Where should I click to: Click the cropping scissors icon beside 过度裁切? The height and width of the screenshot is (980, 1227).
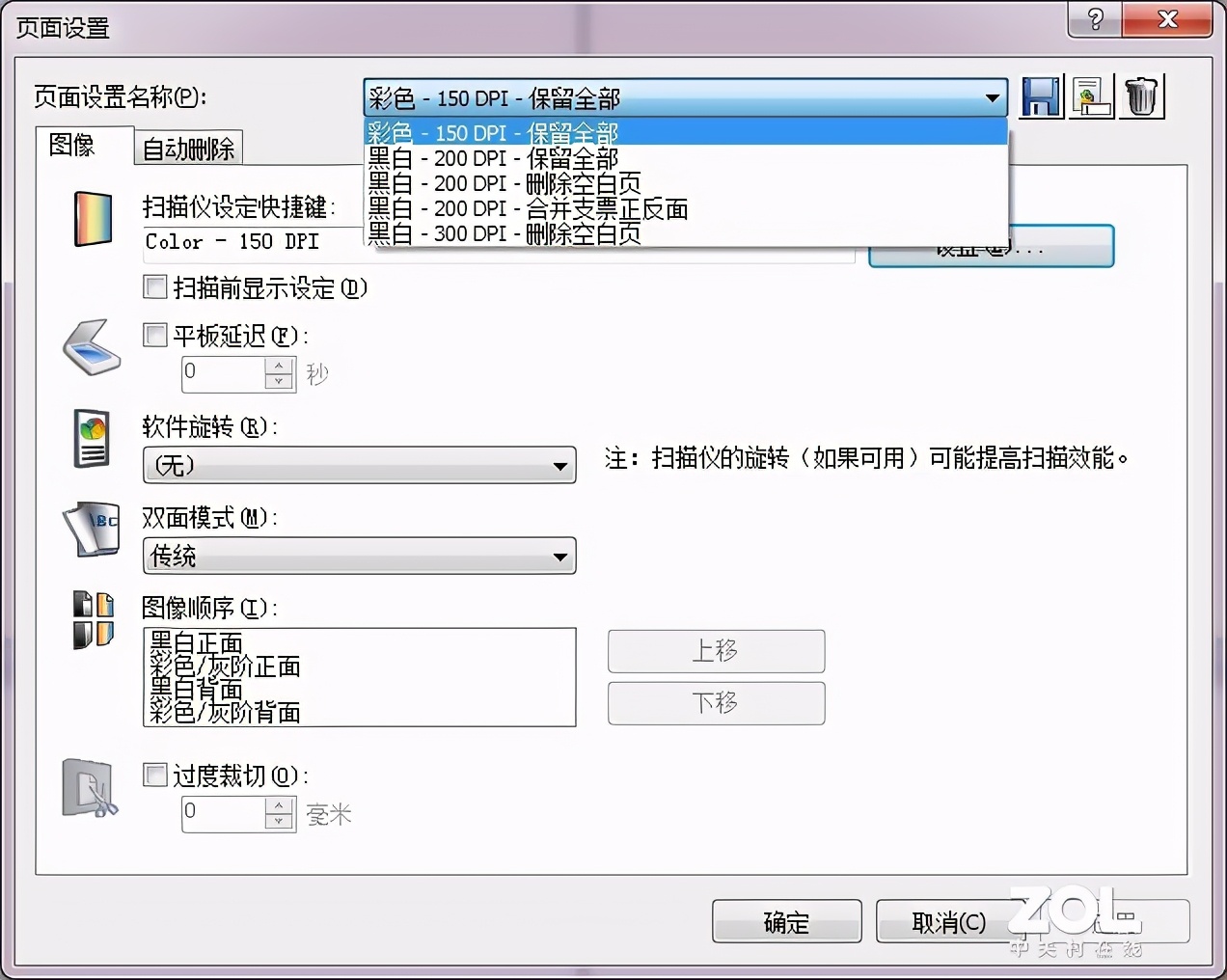pyautogui.click(x=87, y=786)
